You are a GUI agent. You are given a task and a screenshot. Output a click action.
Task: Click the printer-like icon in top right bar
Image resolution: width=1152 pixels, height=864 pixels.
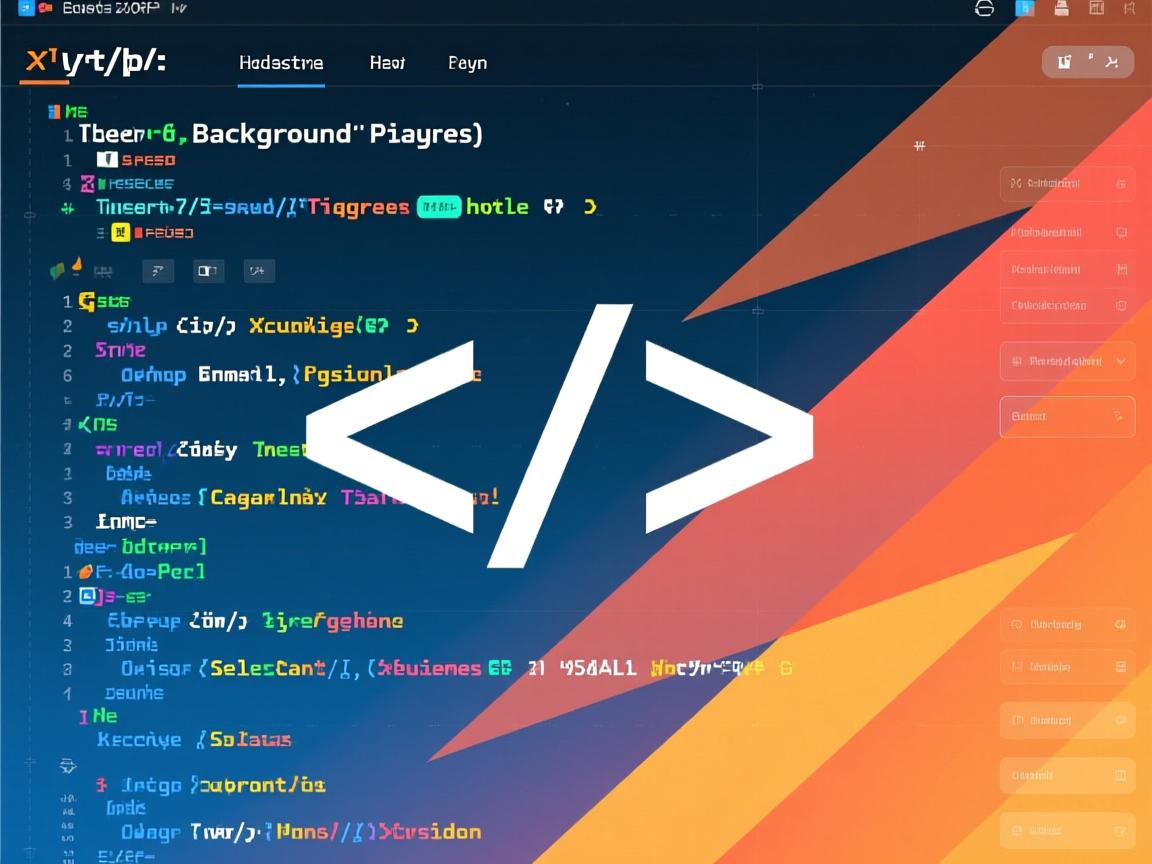click(x=1062, y=8)
